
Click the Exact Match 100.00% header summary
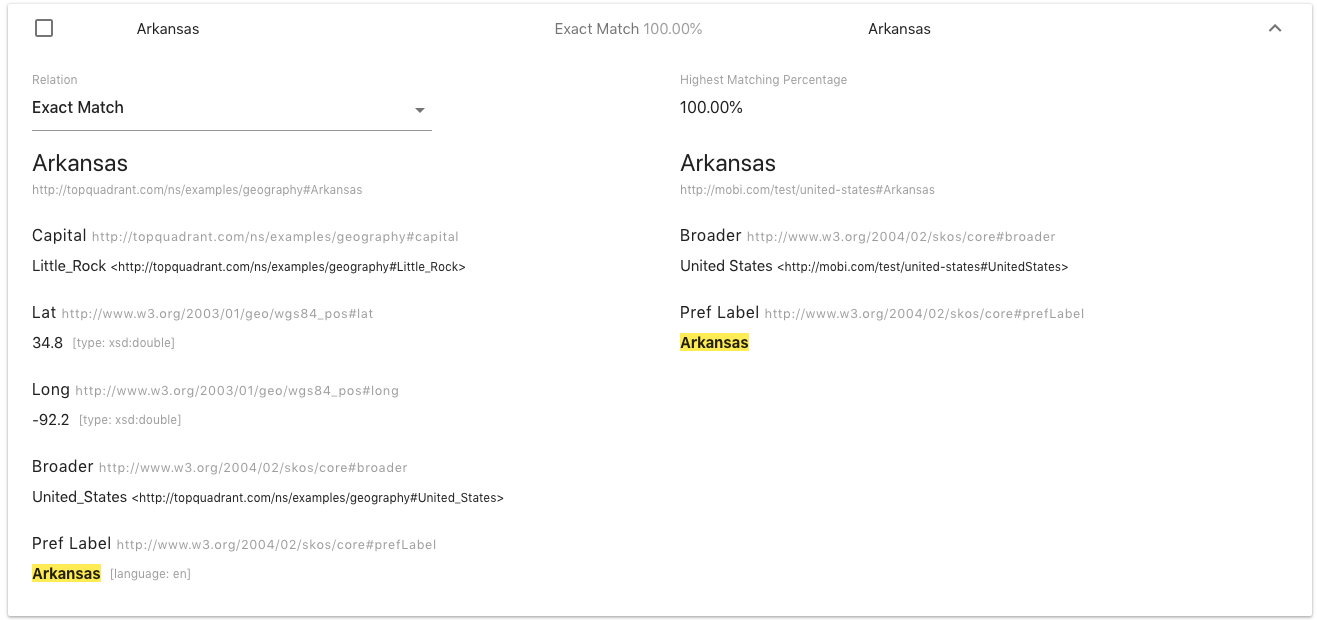tap(628, 29)
